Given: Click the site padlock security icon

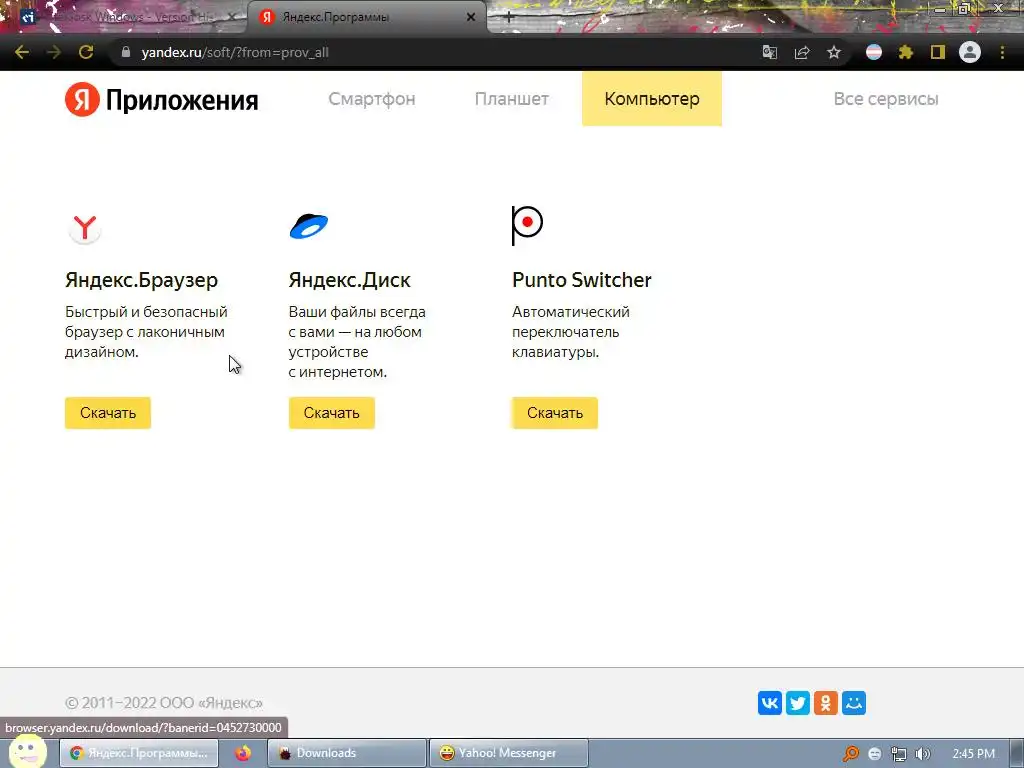Looking at the screenshot, I should pyautogui.click(x=126, y=52).
